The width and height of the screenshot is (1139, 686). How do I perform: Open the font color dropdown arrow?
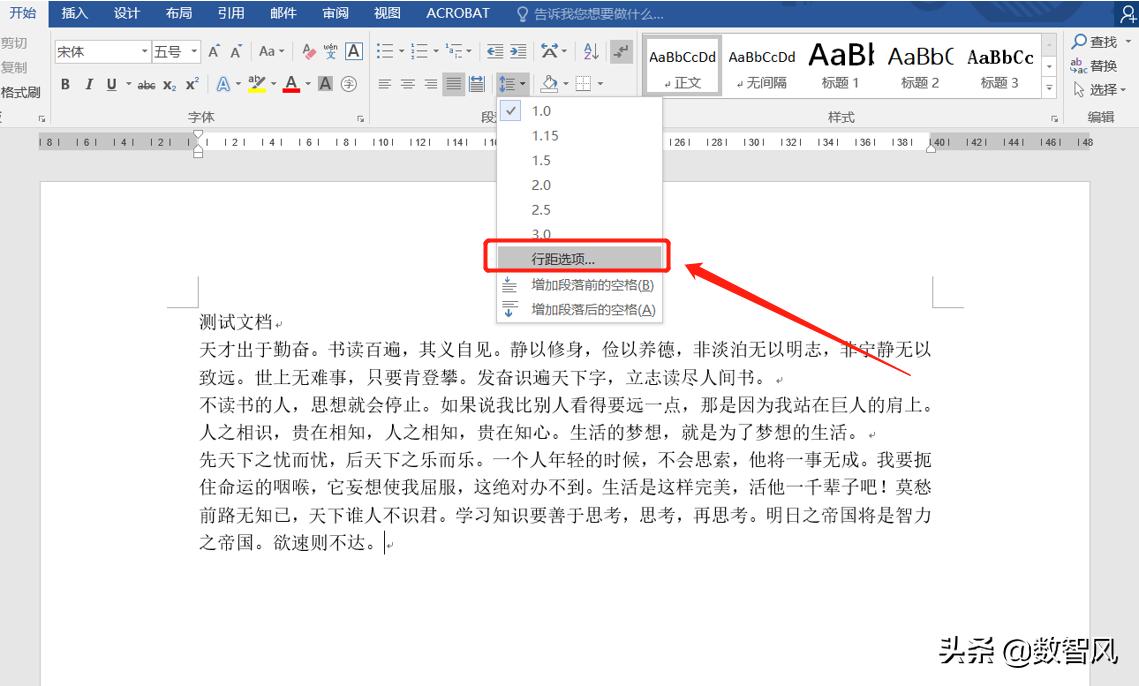coord(306,84)
